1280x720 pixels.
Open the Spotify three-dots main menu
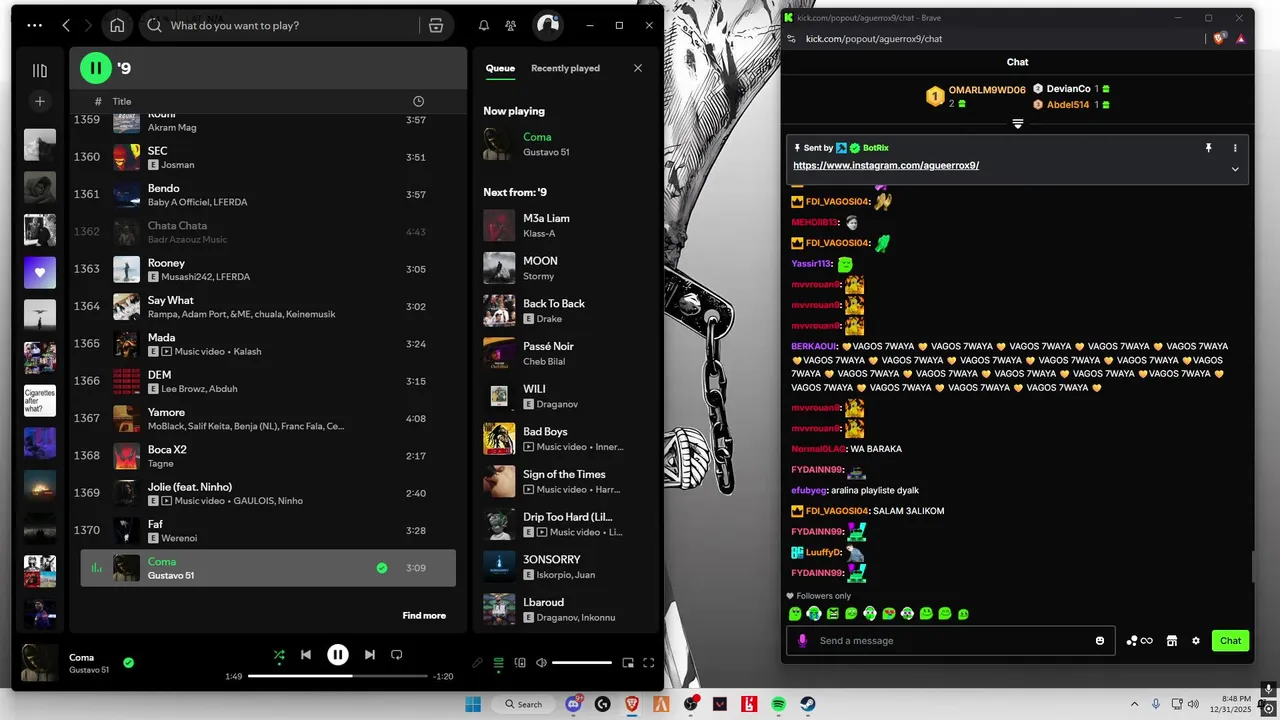[35, 25]
